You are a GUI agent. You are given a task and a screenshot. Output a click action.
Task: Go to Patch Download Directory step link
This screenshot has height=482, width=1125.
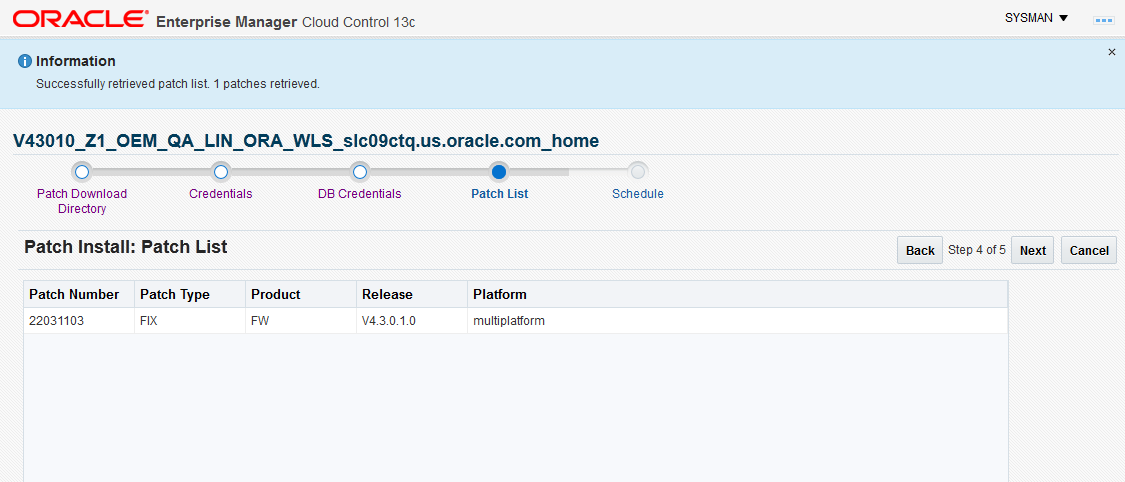click(82, 202)
